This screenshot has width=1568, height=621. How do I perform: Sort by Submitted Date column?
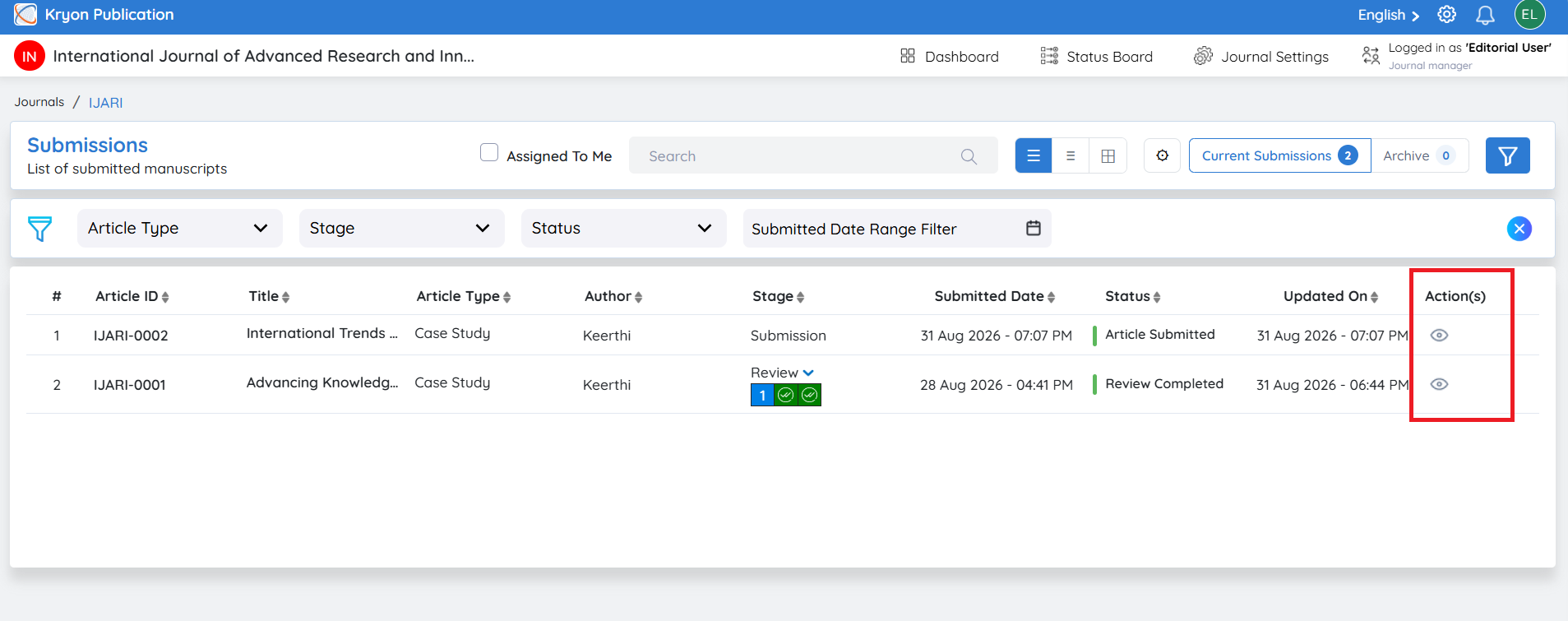(x=995, y=296)
